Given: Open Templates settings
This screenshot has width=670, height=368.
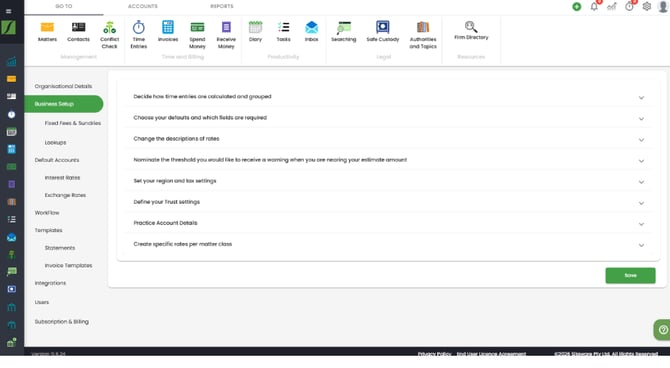Looking at the screenshot, I should coord(48,230).
